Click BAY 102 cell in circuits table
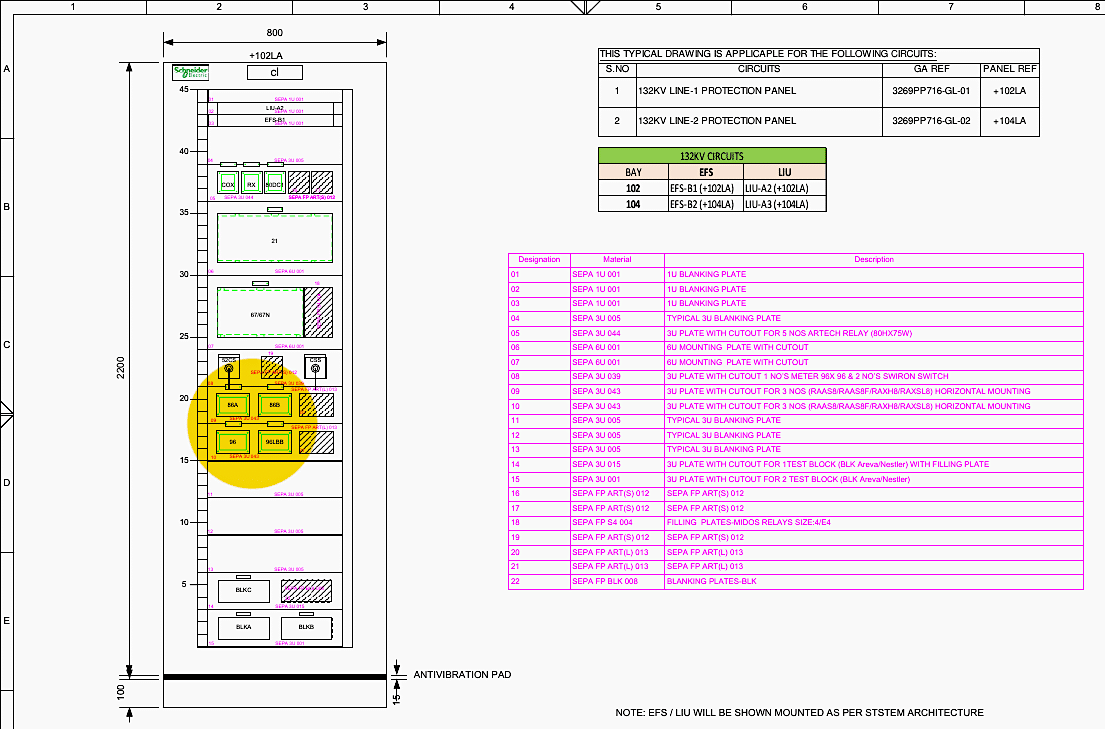This screenshot has width=1105, height=729. pos(633,188)
